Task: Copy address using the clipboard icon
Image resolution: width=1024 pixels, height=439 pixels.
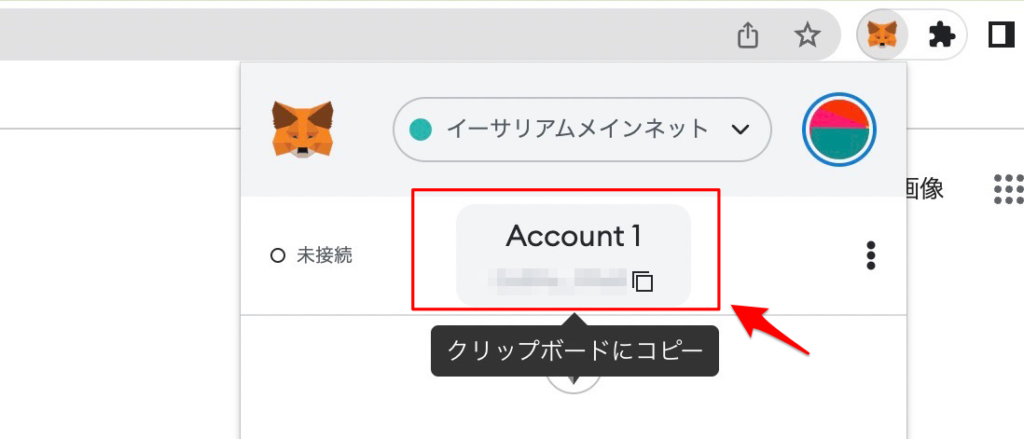Action: pos(643,281)
